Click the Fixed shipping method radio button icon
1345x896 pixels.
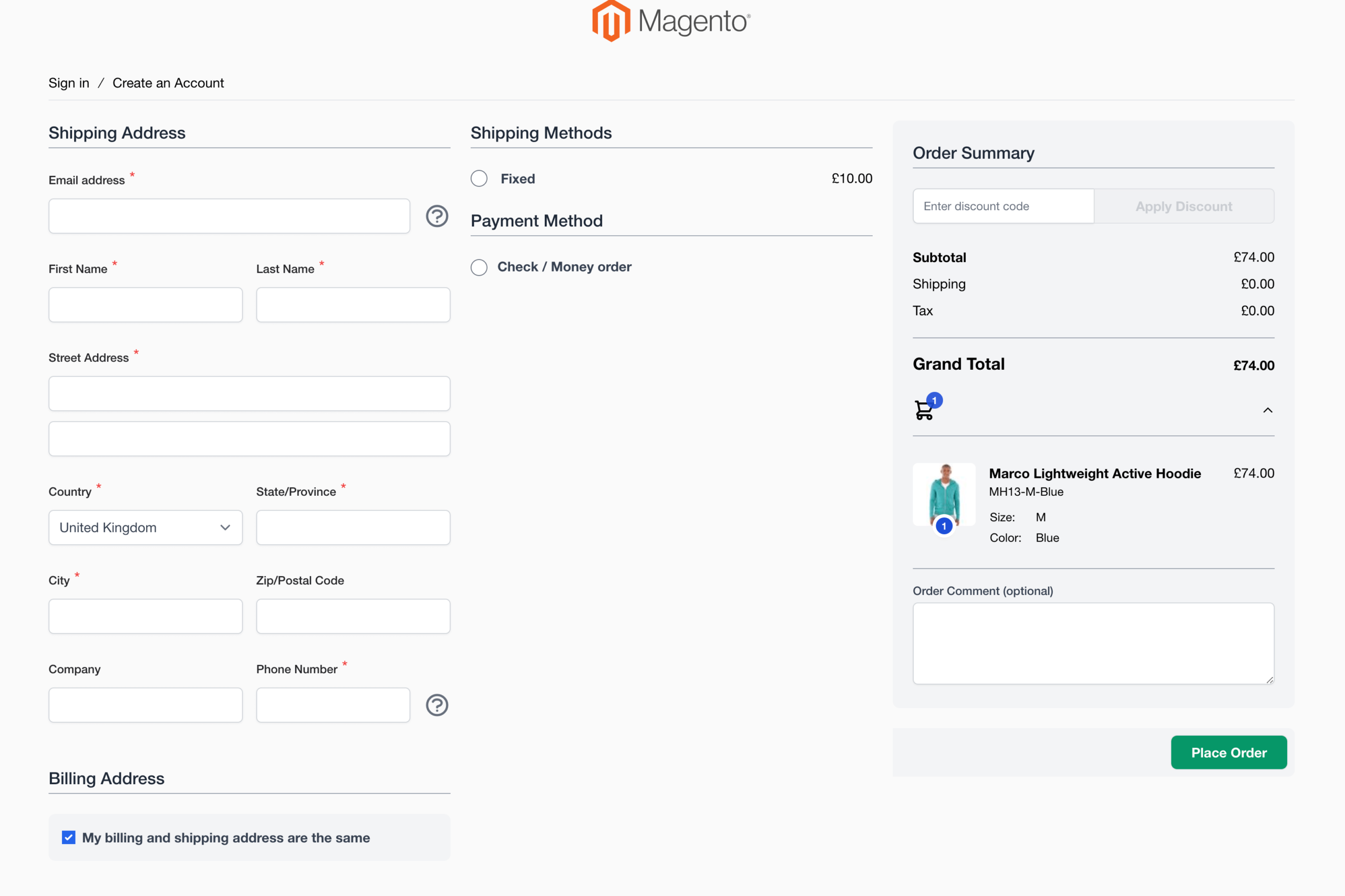480,178
